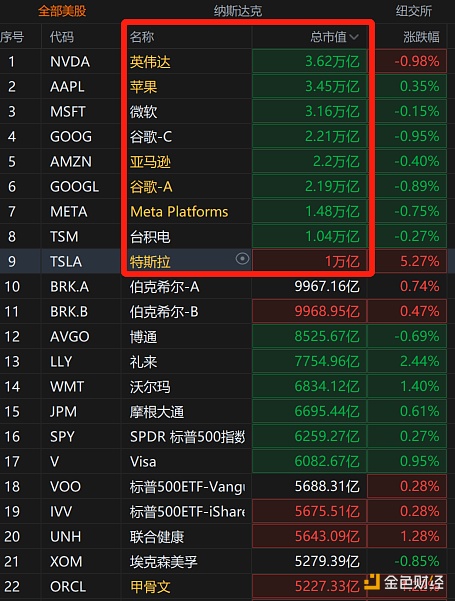Open the 伯克希尔-A stock name

point(164,287)
